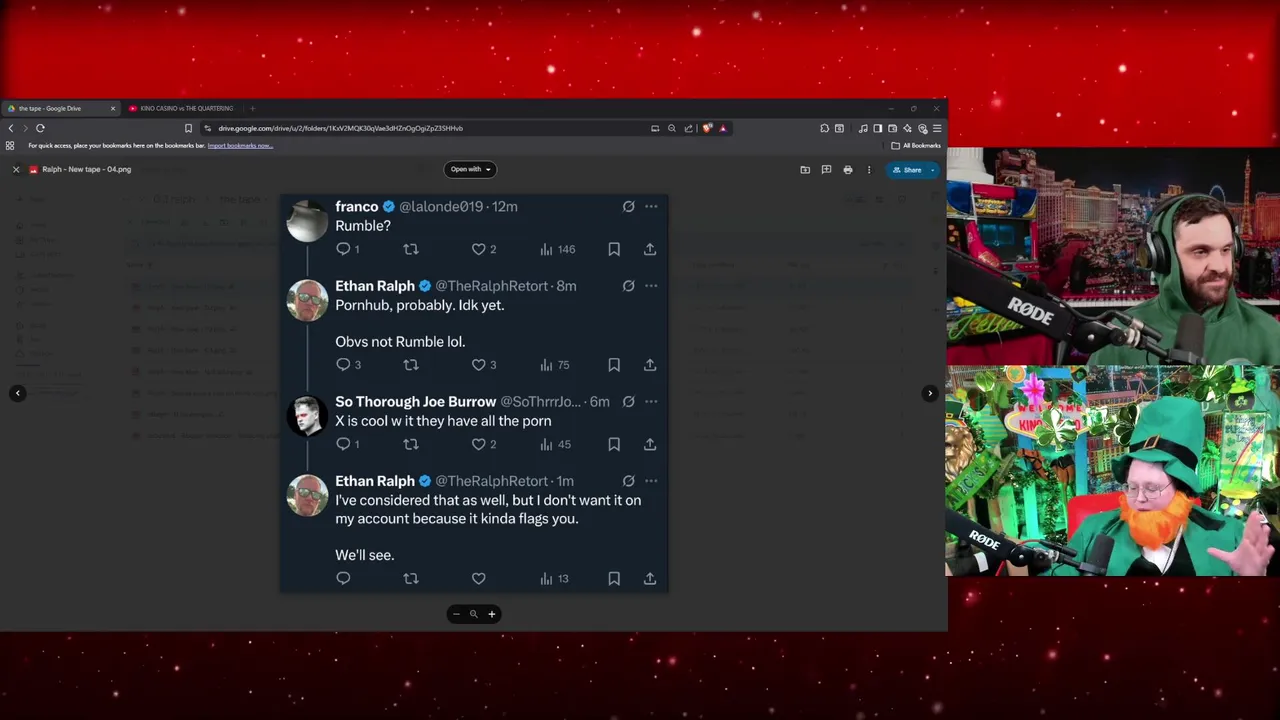The image size is (1280, 720).
Task: Go back in browser history
Action: (x=11, y=128)
